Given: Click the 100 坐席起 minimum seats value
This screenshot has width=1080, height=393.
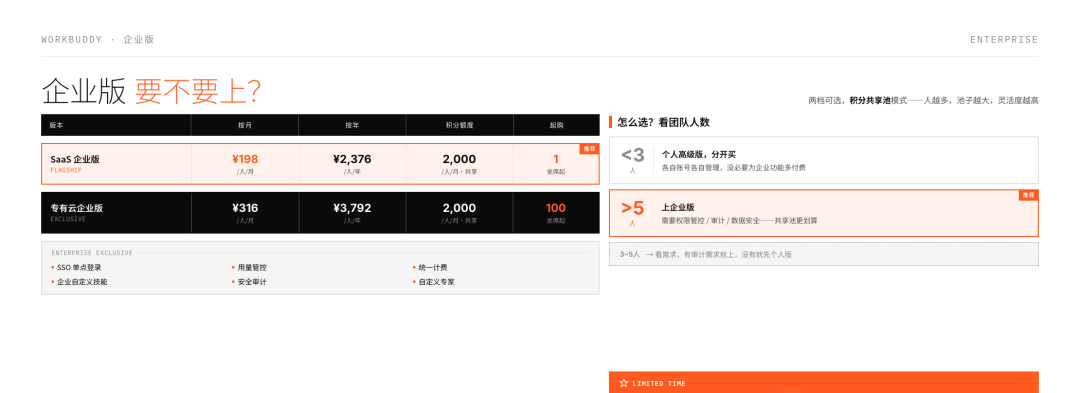Looking at the screenshot, I should (x=556, y=212).
